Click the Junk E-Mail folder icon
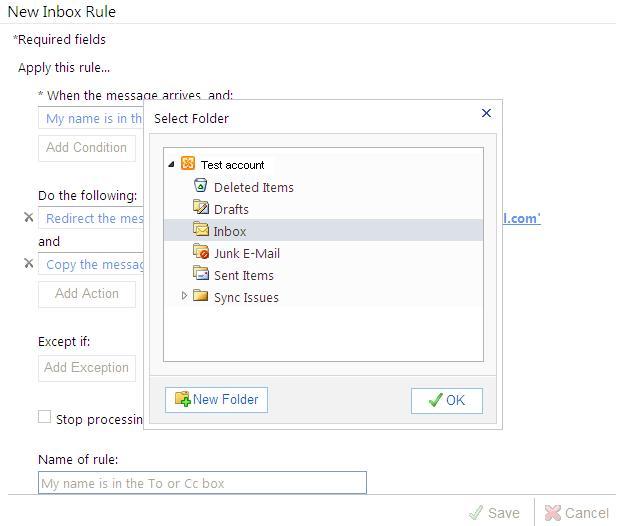The image size is (640, 526). pyautogui.click(x=200, y=252)
